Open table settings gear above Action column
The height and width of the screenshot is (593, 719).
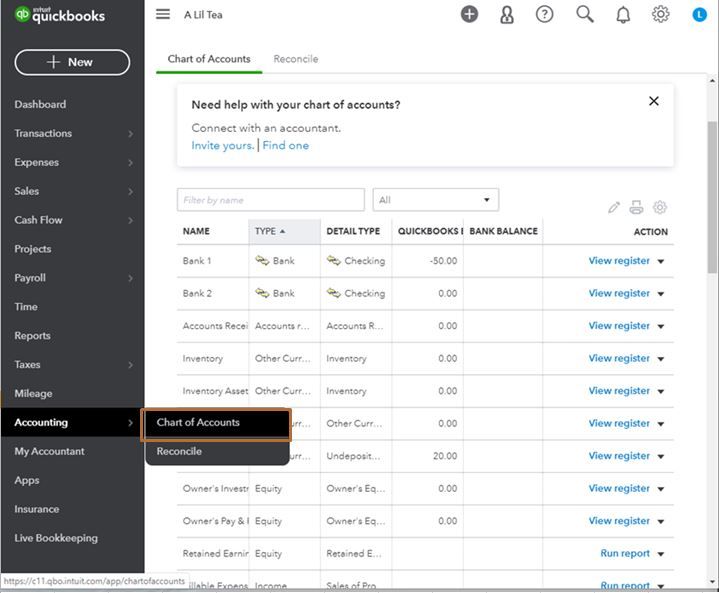click(659, 207)
